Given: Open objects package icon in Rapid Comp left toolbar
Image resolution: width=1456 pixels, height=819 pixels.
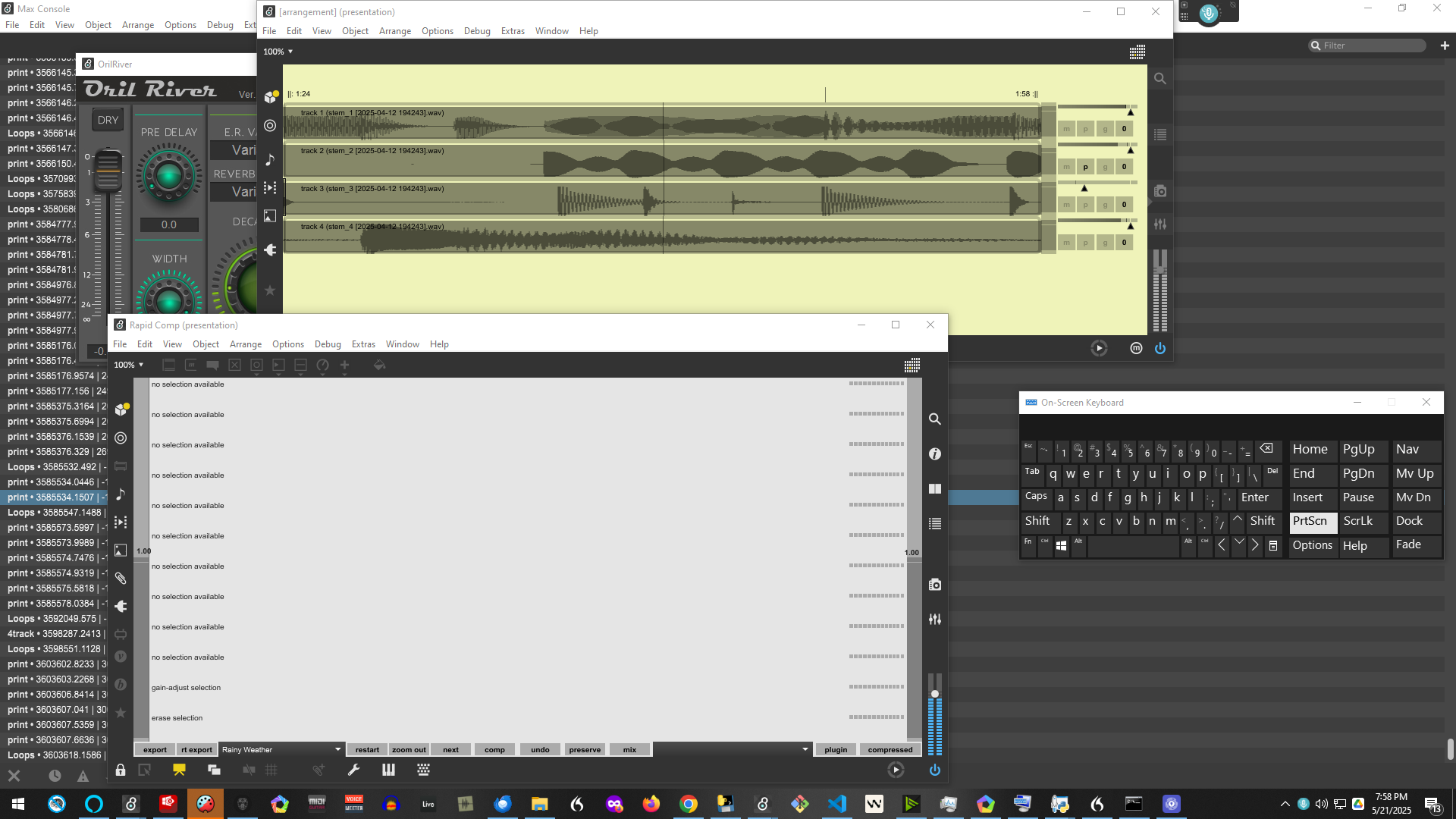Looking at the screenshot, I should (121, 409).
